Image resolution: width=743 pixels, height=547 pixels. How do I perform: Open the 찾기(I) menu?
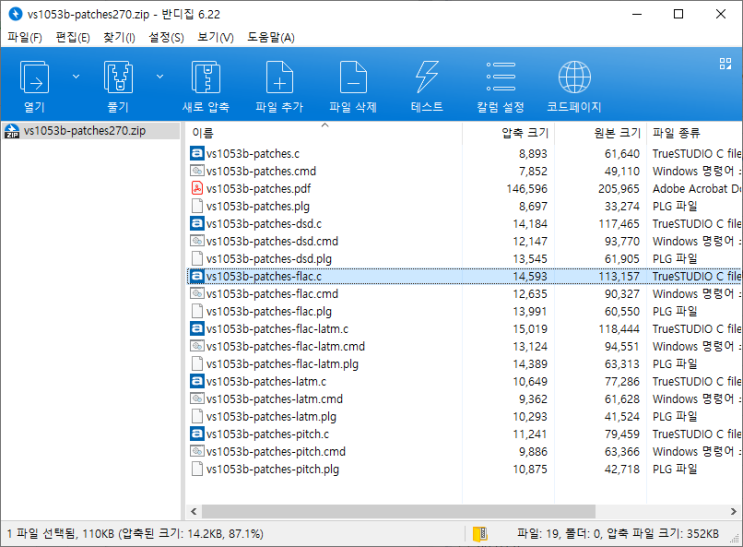[x=119, y=37]
